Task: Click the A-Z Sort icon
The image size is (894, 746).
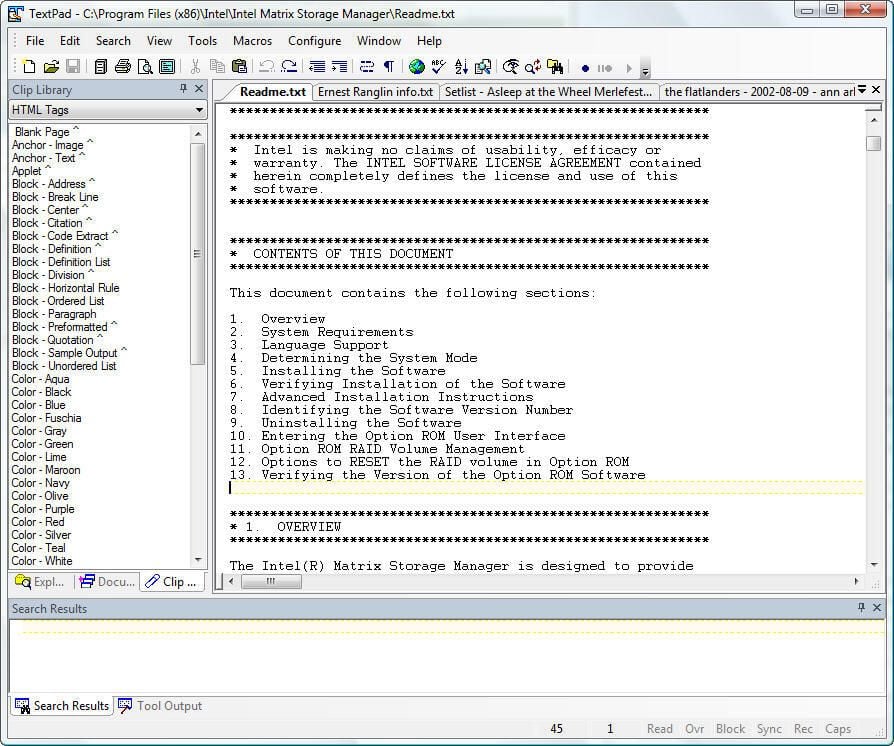Action: [461, 67]
